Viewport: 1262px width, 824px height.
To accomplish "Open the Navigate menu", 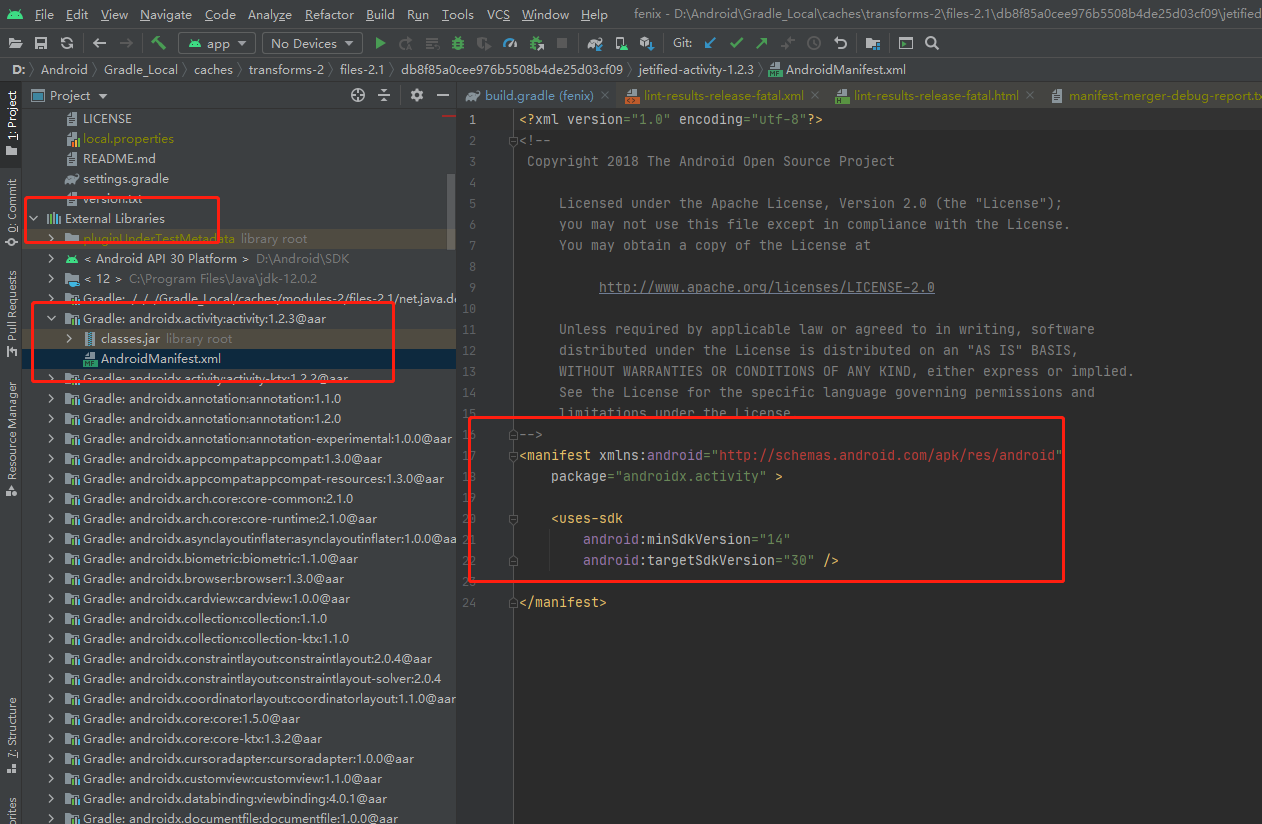I will tap(166, 14).
